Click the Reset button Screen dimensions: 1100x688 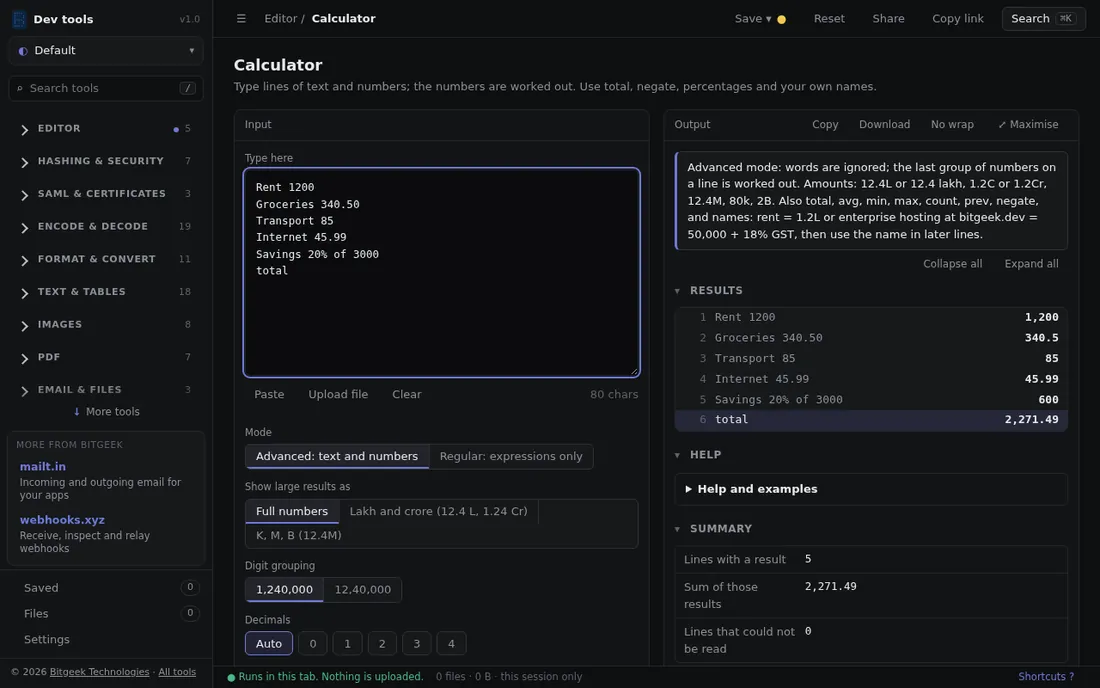tap(829, 19)
